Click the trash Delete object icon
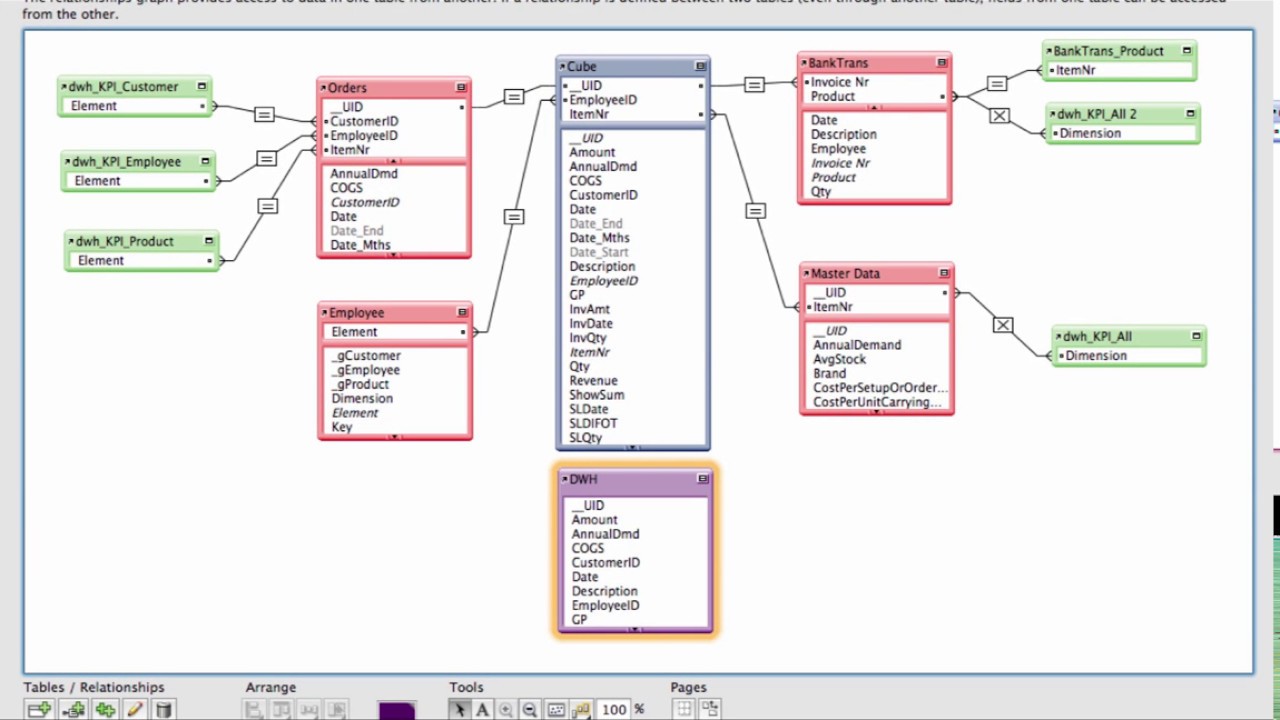This screenshot has width=1280, height=720. [x=163, y=710]
